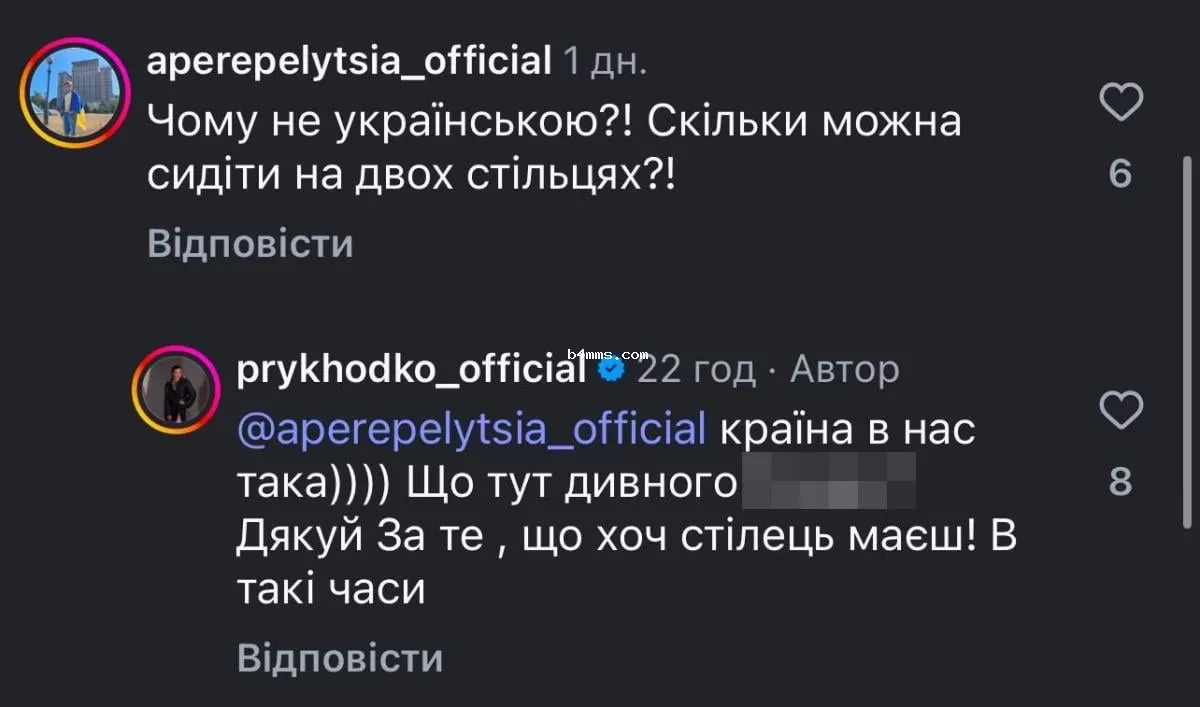Viewport: 1200px width, 707px height.
Task: Like prykhodko_official's reply via heart icon
Action: click(1121, 408)
